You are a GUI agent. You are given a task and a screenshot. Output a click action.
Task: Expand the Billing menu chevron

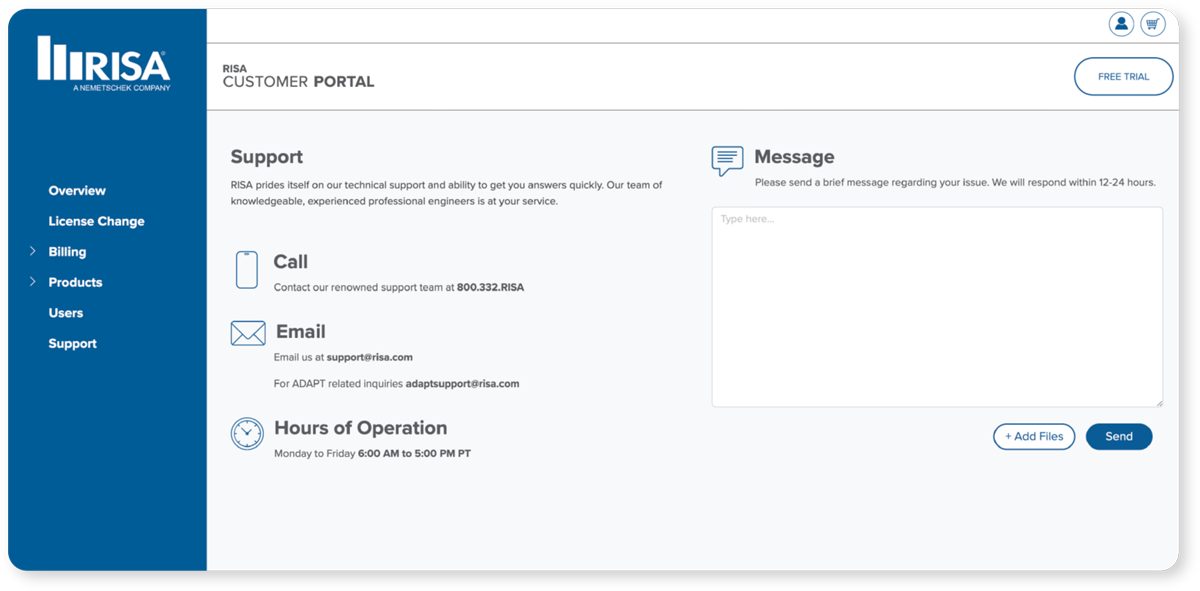coord(32,251)
